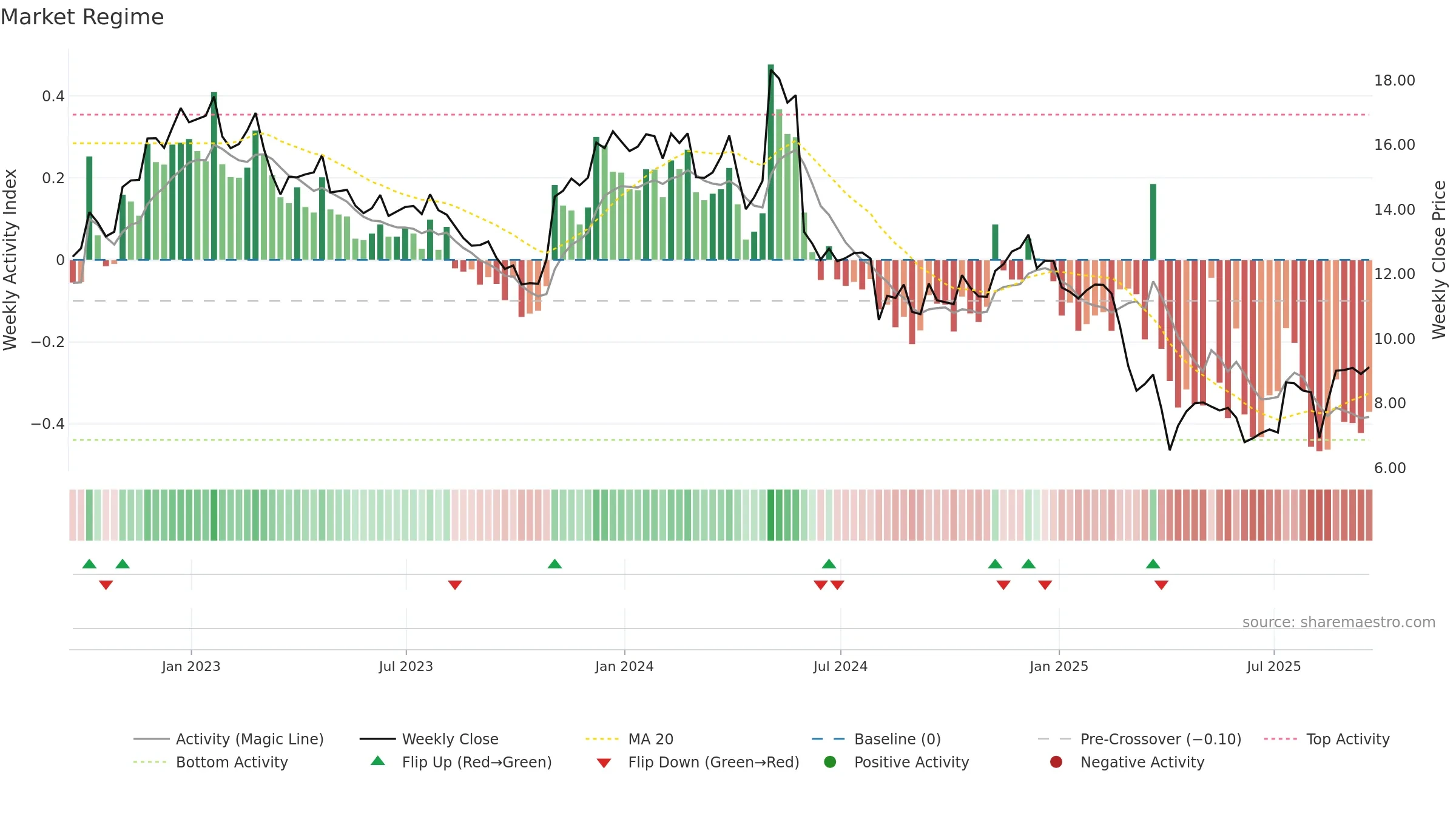
Task: Click the Top Activity legend entry
Action: 1327,739
